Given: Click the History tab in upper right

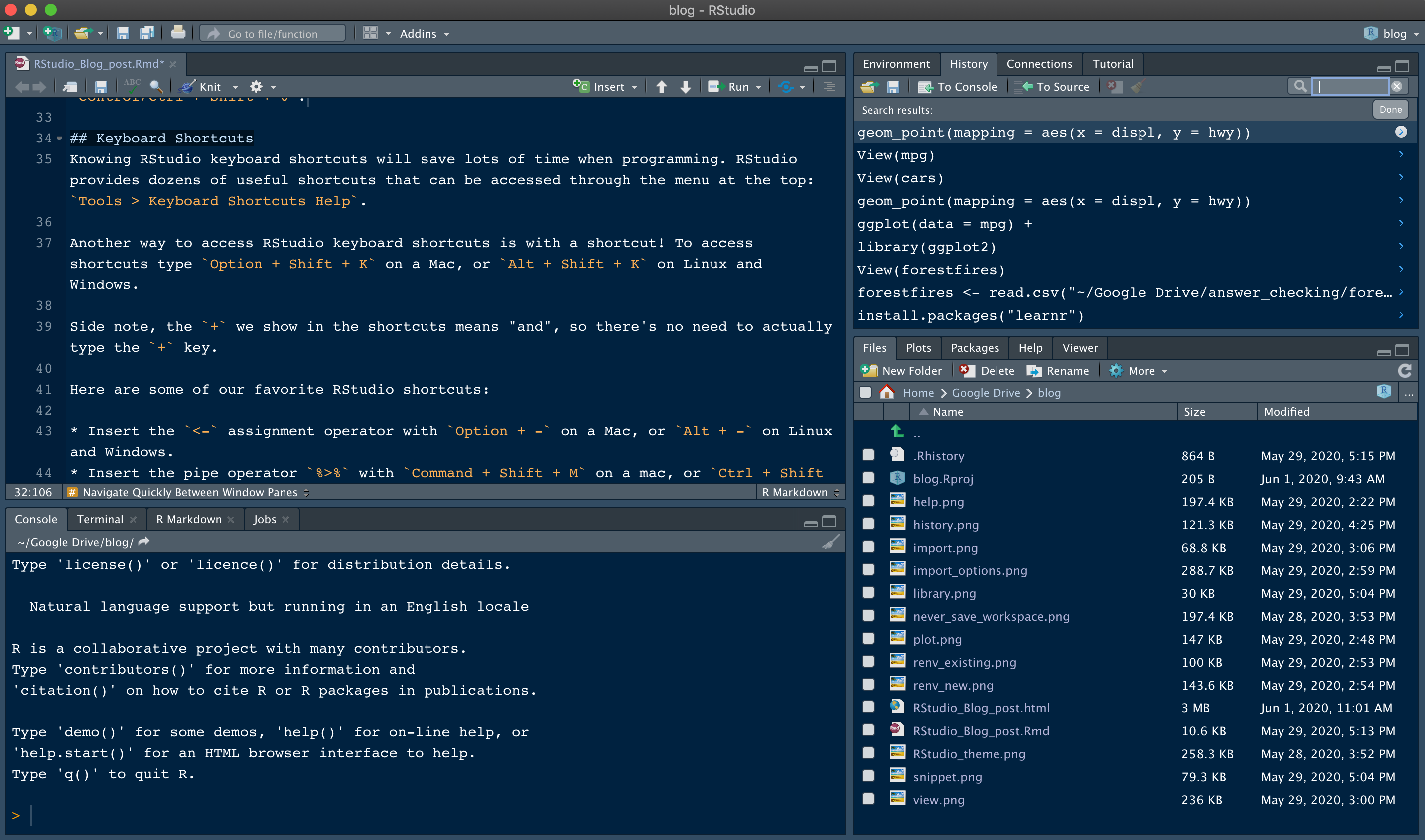Looking at the screenshot, I should (x=966, y=62).
